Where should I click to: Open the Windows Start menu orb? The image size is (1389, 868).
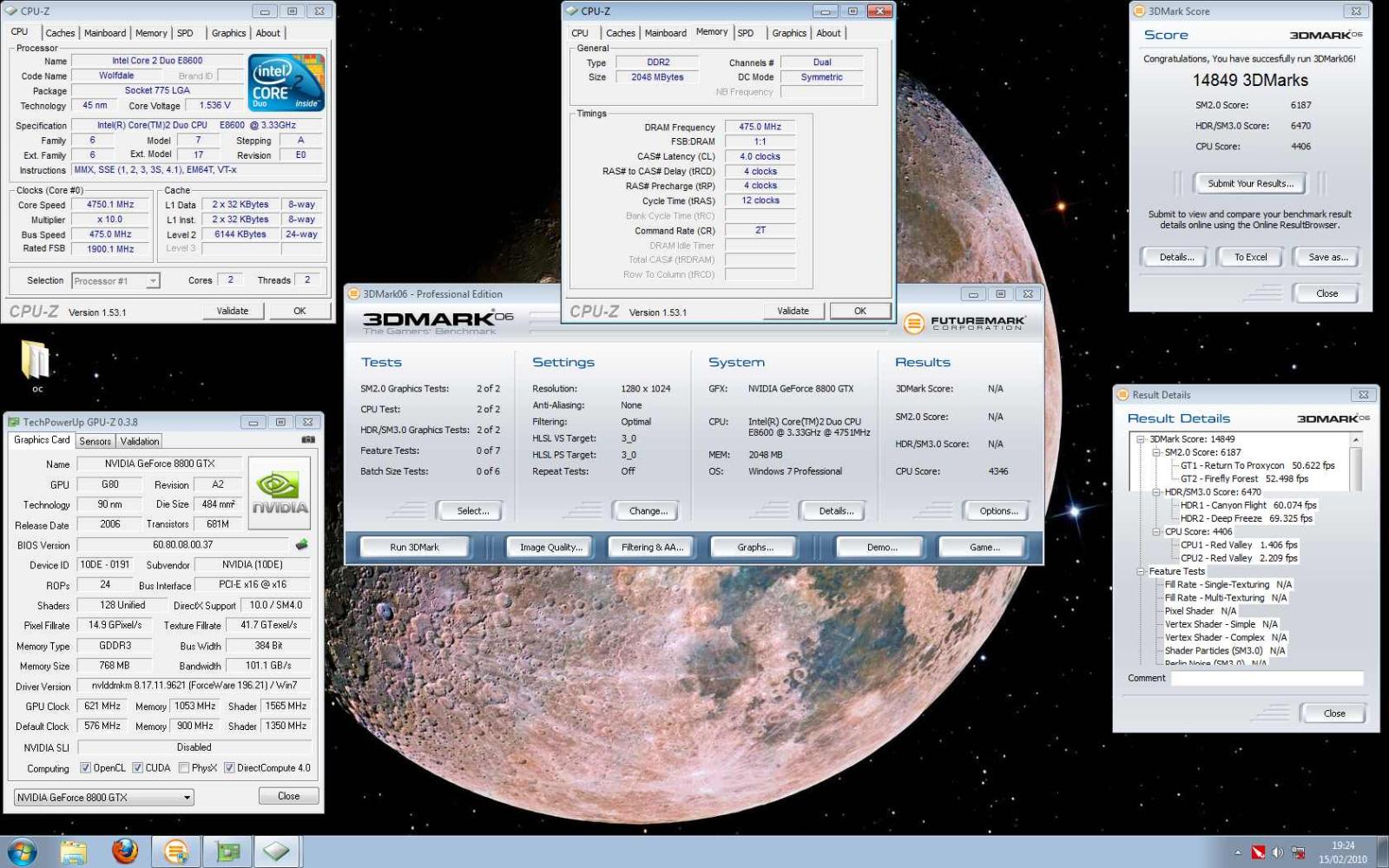coord(21,852)
